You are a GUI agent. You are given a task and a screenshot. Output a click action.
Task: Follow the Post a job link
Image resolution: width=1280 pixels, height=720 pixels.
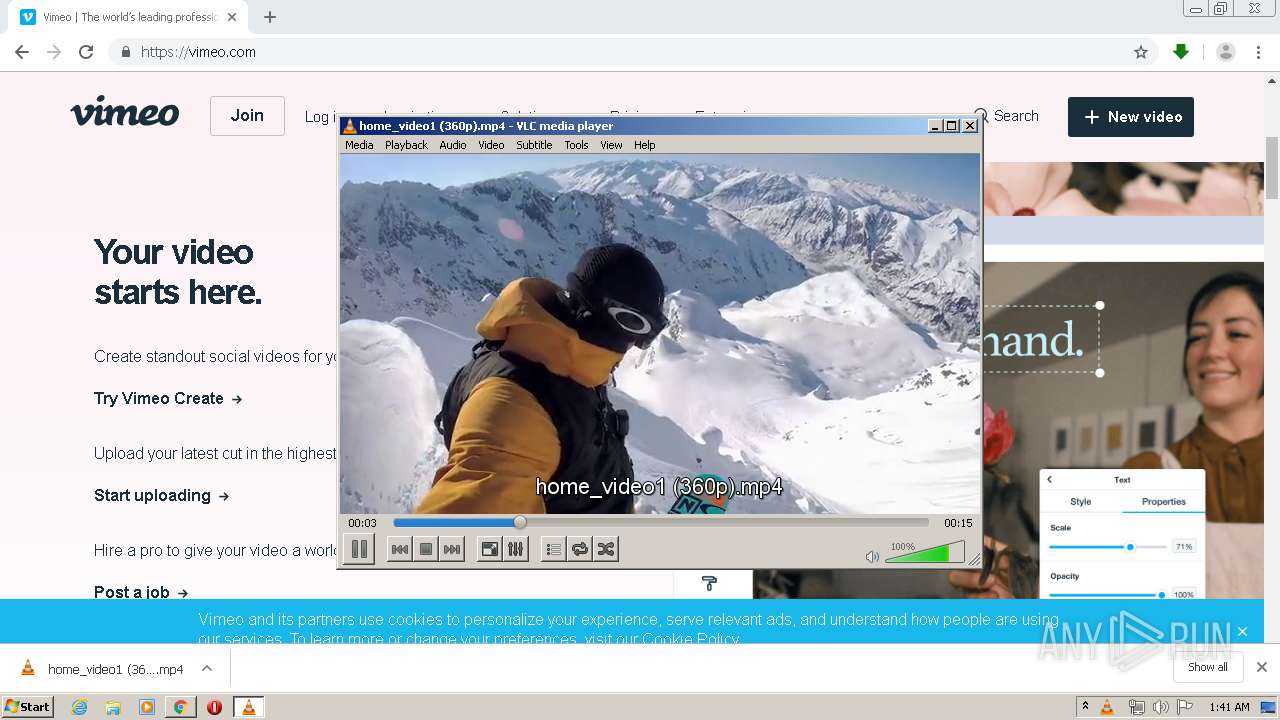[x=141, y=592]
